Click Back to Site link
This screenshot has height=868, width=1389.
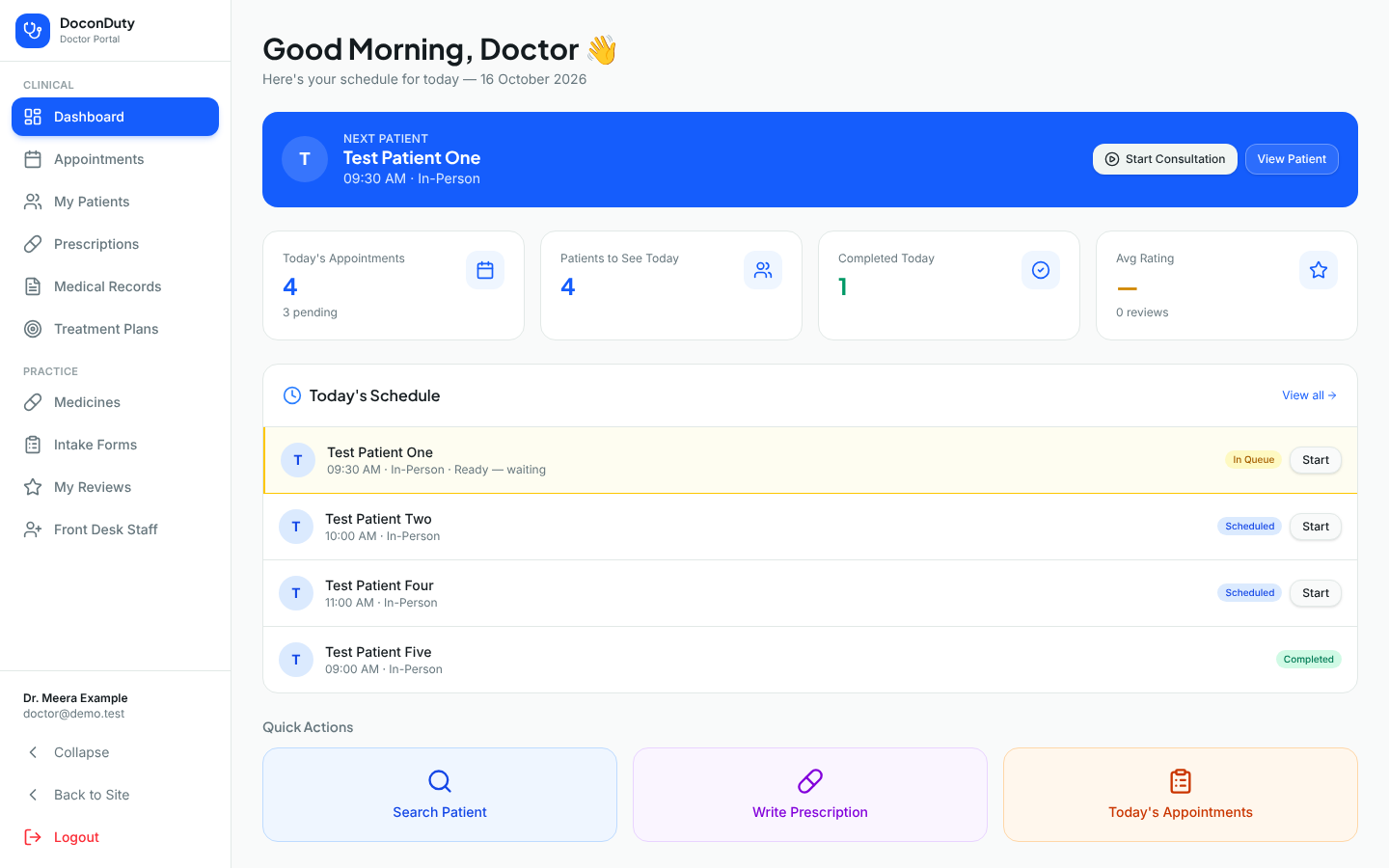click(116, 795)
